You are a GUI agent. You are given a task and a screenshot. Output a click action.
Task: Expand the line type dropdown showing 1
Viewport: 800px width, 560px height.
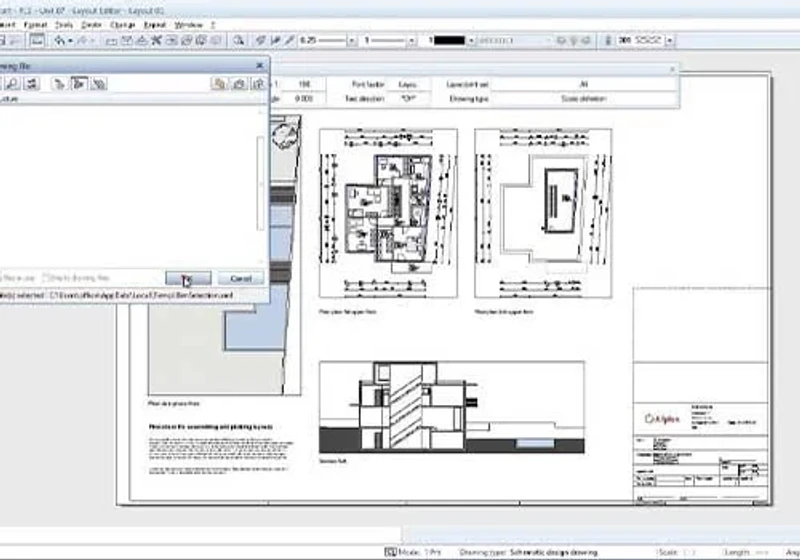coord(412,40)
